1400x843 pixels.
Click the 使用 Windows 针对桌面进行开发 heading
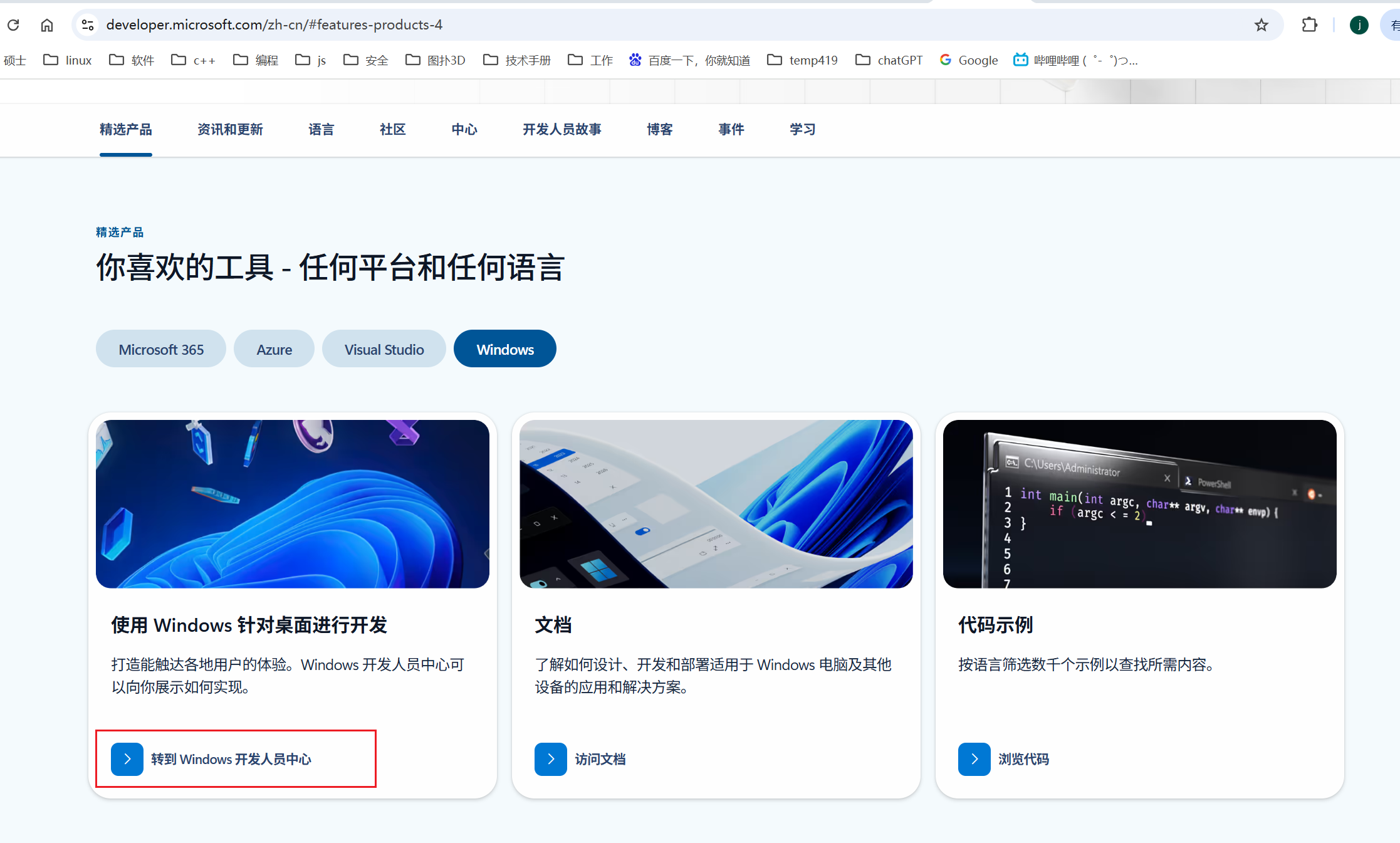pyautogui.click(x=249, y=625)
